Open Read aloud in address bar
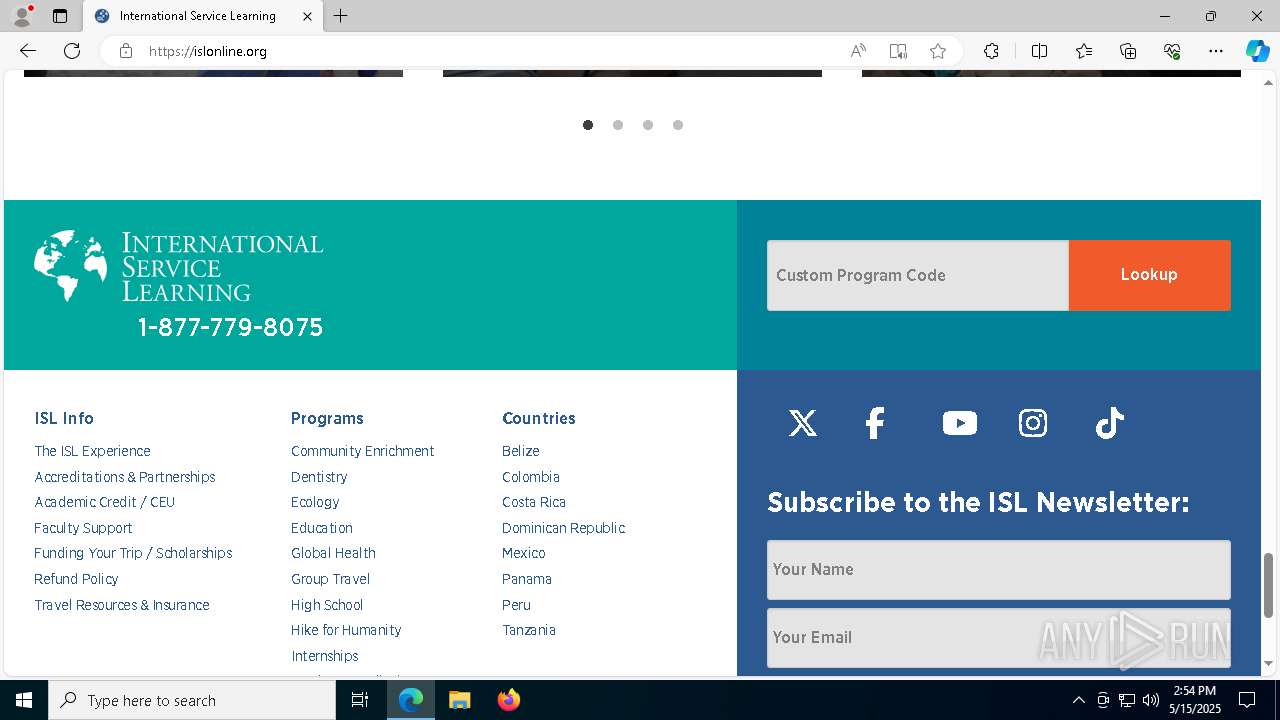The width and height of the screenshot is (1280, 720). tap(858, 51)
